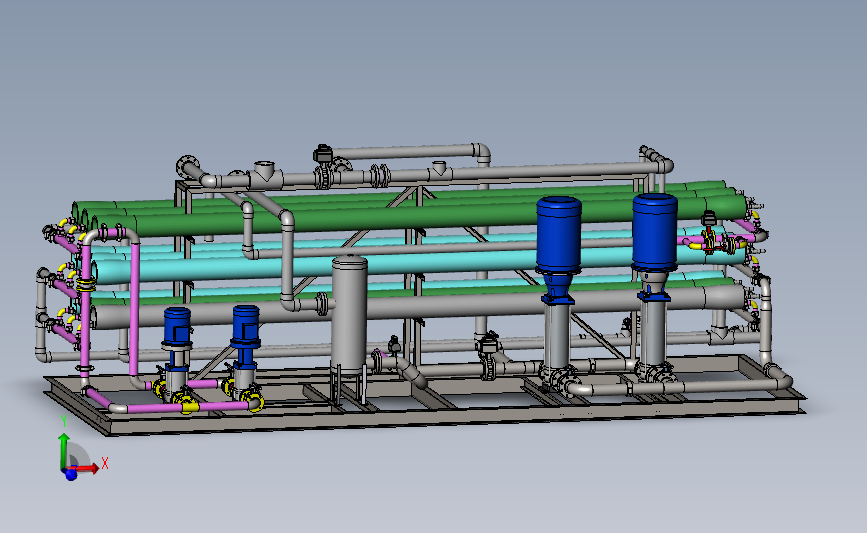
Task: Select the front green membrane vessel
Action: pyautogui.click(x=420, y=215)
